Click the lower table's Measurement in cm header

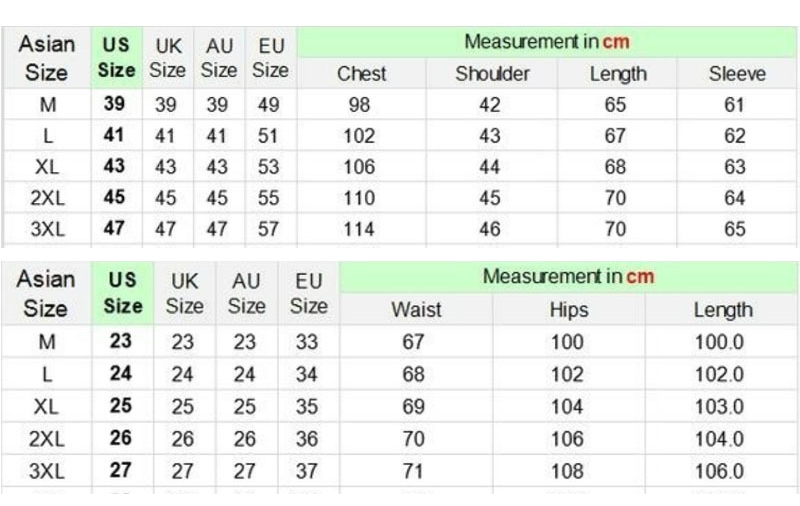point(568,276)
